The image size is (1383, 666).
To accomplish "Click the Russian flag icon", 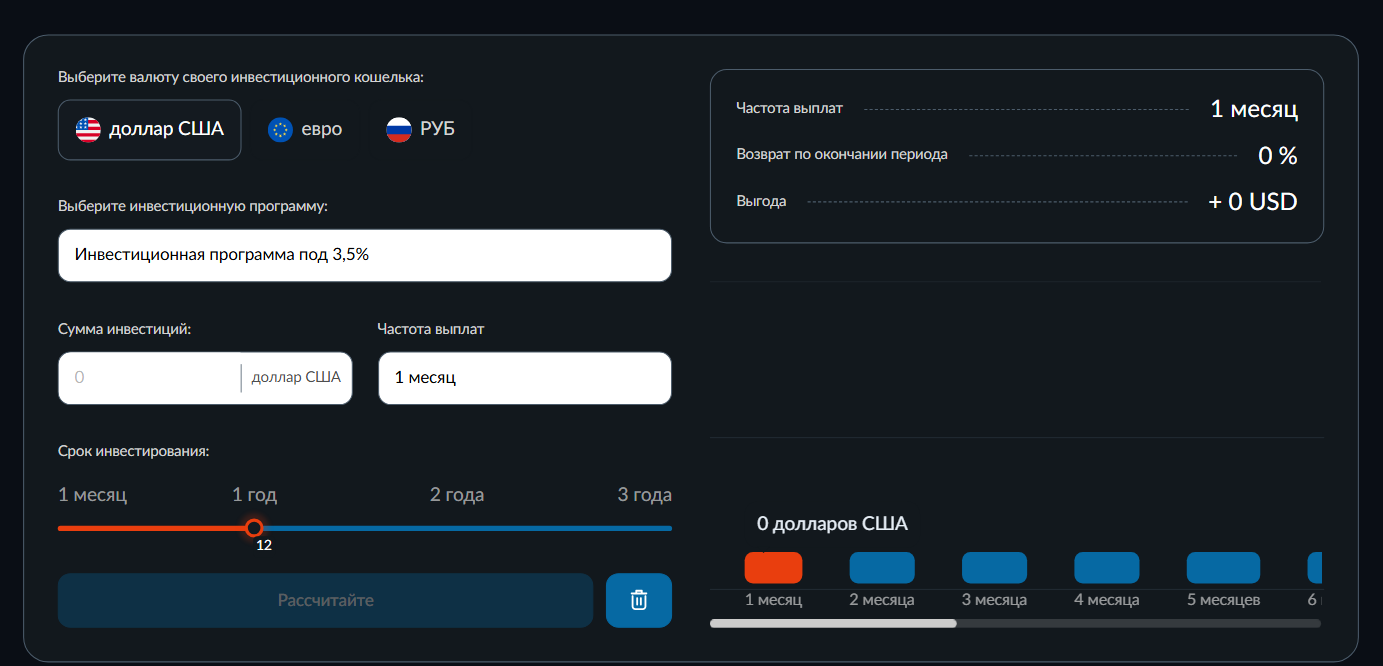I will [399, 130].
